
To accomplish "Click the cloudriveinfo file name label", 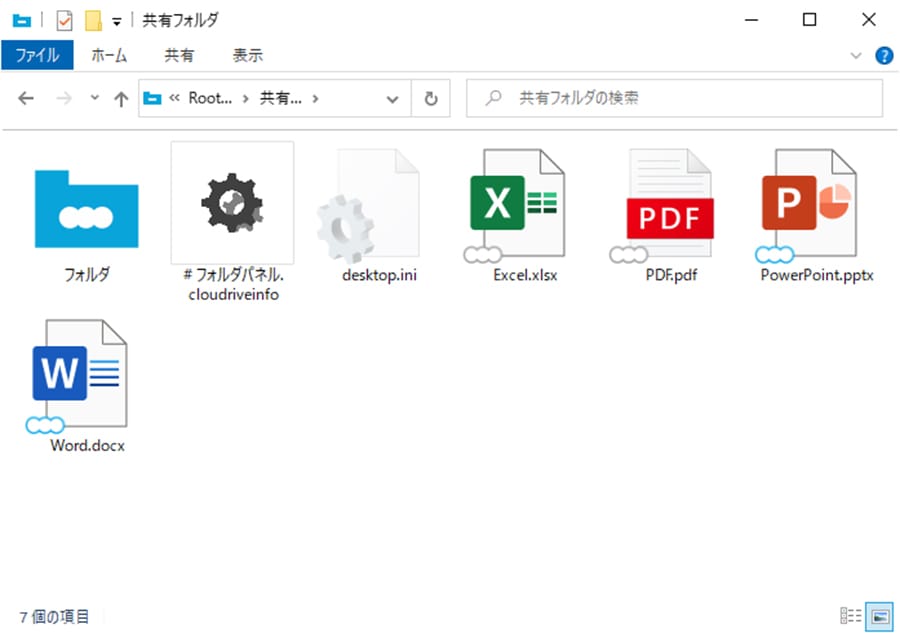I will (x=233, y=284).
